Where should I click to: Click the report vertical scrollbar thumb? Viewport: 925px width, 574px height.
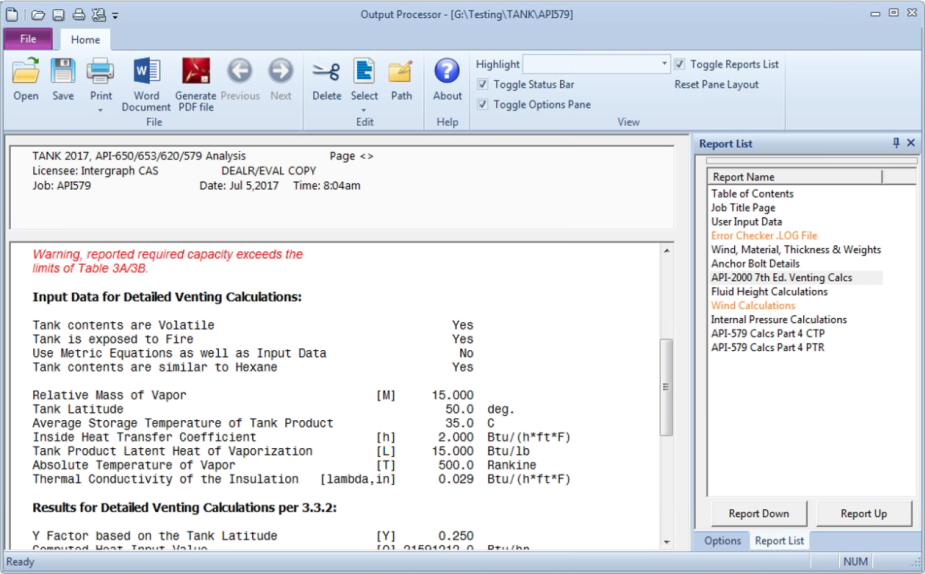point(666,387)
